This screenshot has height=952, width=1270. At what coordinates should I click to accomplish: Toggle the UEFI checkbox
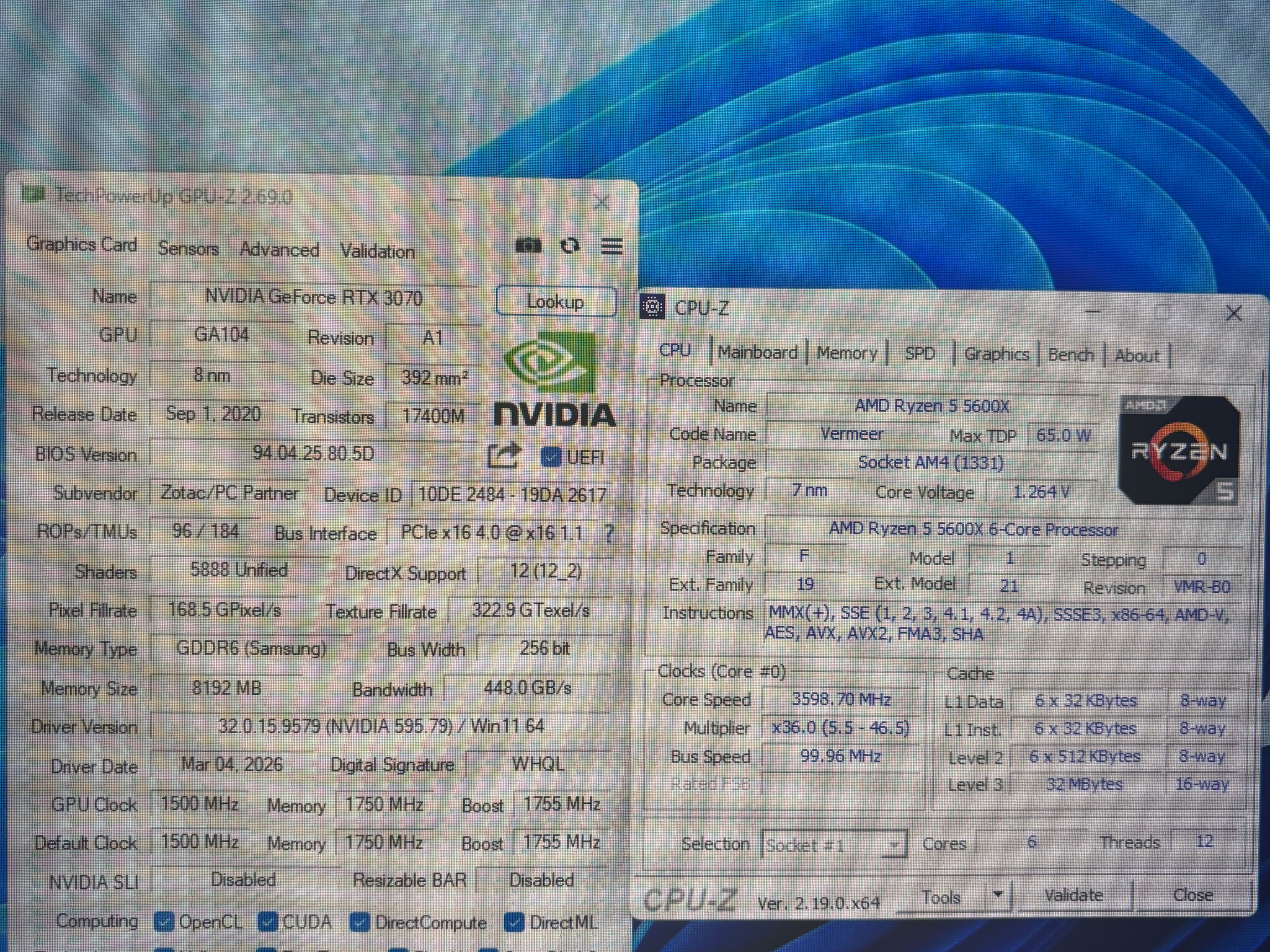[551, 457]
